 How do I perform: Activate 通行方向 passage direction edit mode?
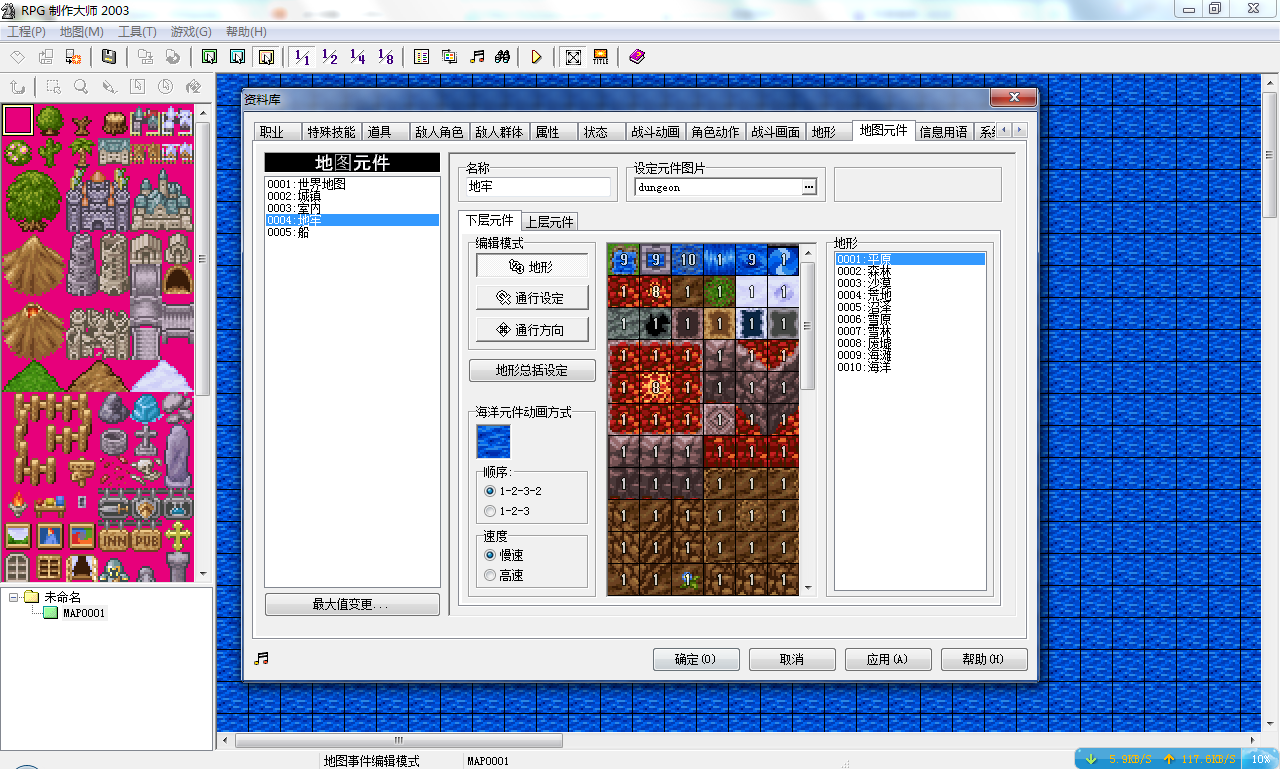532,329
